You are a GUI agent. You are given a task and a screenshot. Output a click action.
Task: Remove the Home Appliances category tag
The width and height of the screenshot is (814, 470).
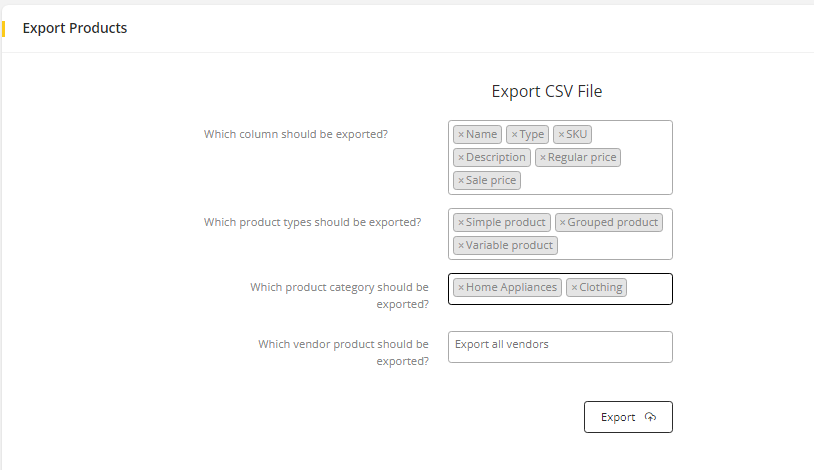coord(461,288)
